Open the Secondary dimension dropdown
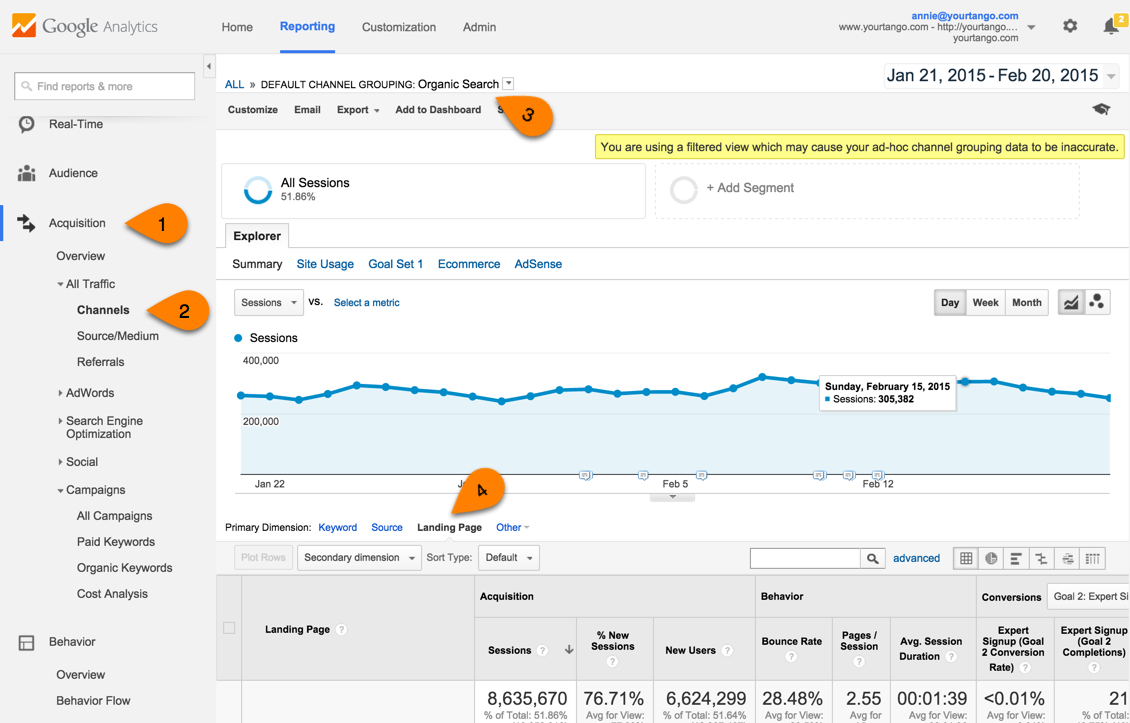The height and width of the screenshot is (723, 1130). tap(358, 558)
